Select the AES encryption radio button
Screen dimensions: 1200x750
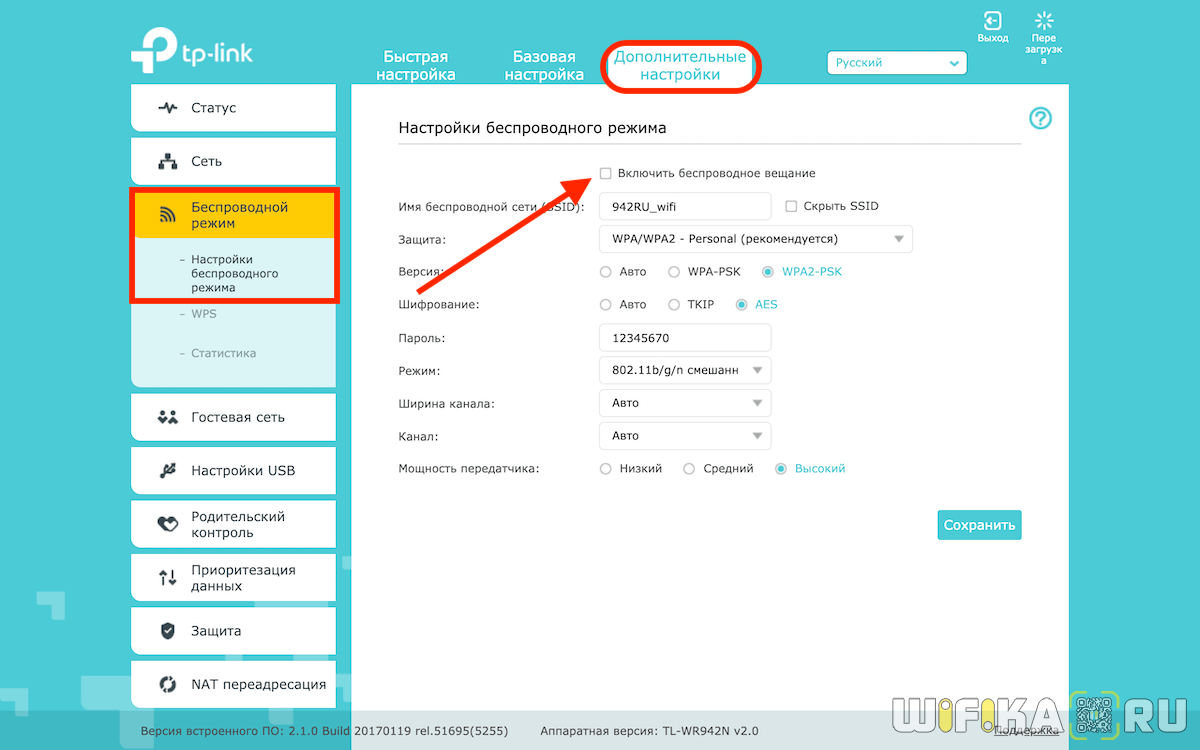coord(741,305)
